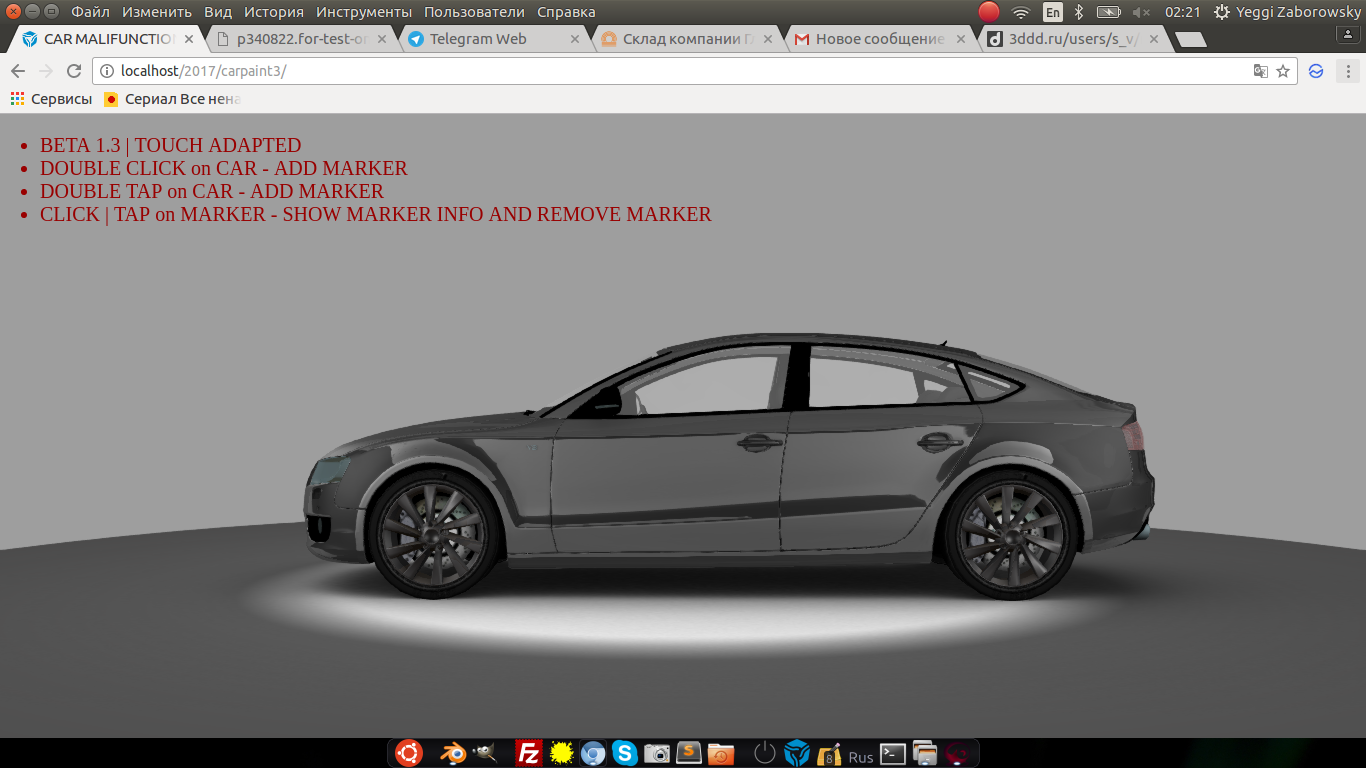Click the DOUBLE CLICK on CAR - ADD MARKER line
This screenshot has height=768, width=1366.
click(224, 168)
